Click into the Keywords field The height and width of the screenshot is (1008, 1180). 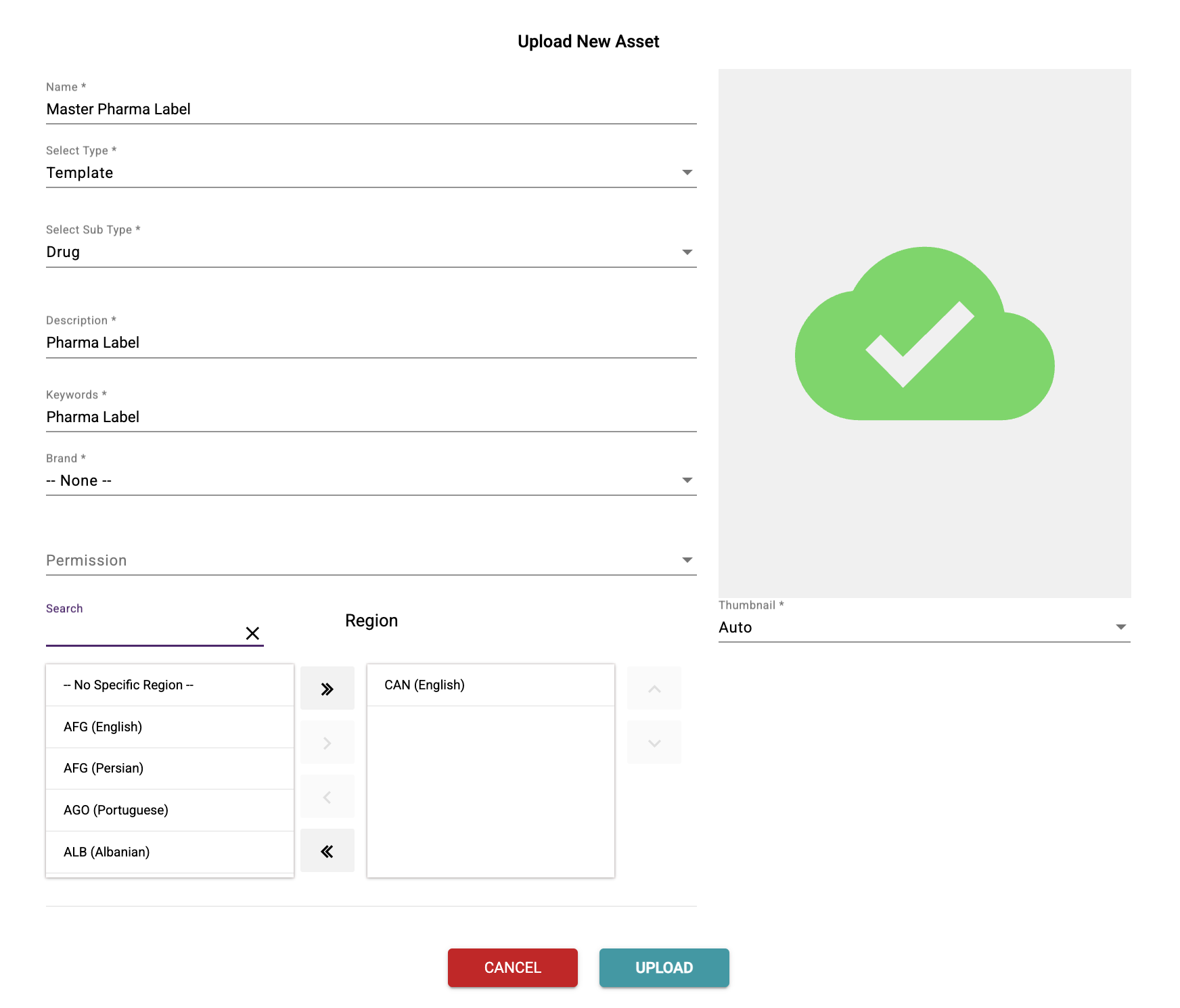click(371, 417)
